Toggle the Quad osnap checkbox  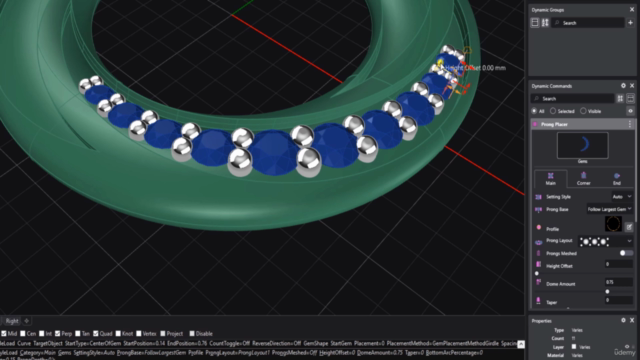[x=96, y=333]
